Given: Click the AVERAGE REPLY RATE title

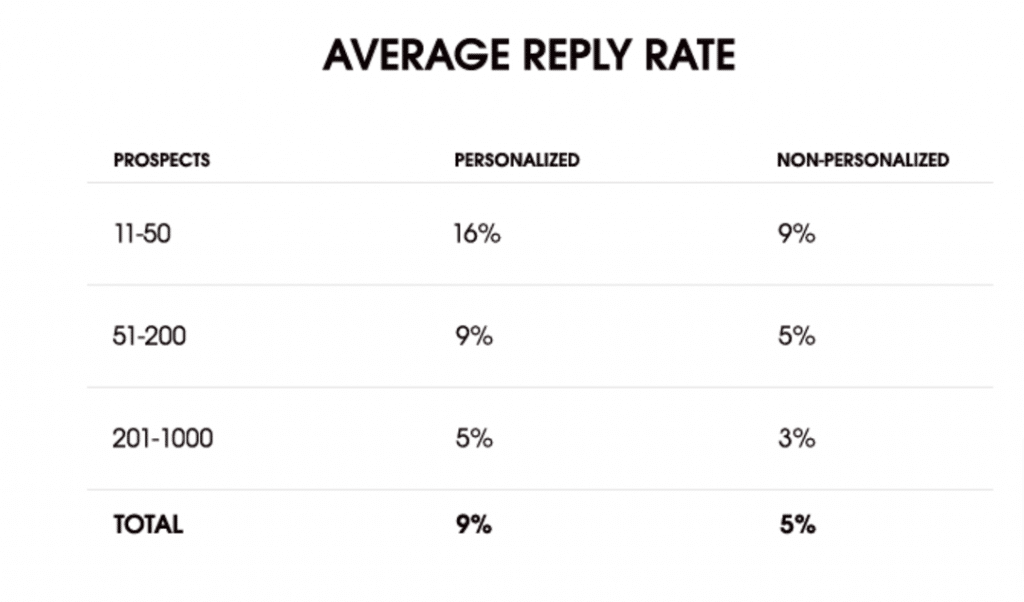Looking at the screenshot, I should [x=530, y=54].
